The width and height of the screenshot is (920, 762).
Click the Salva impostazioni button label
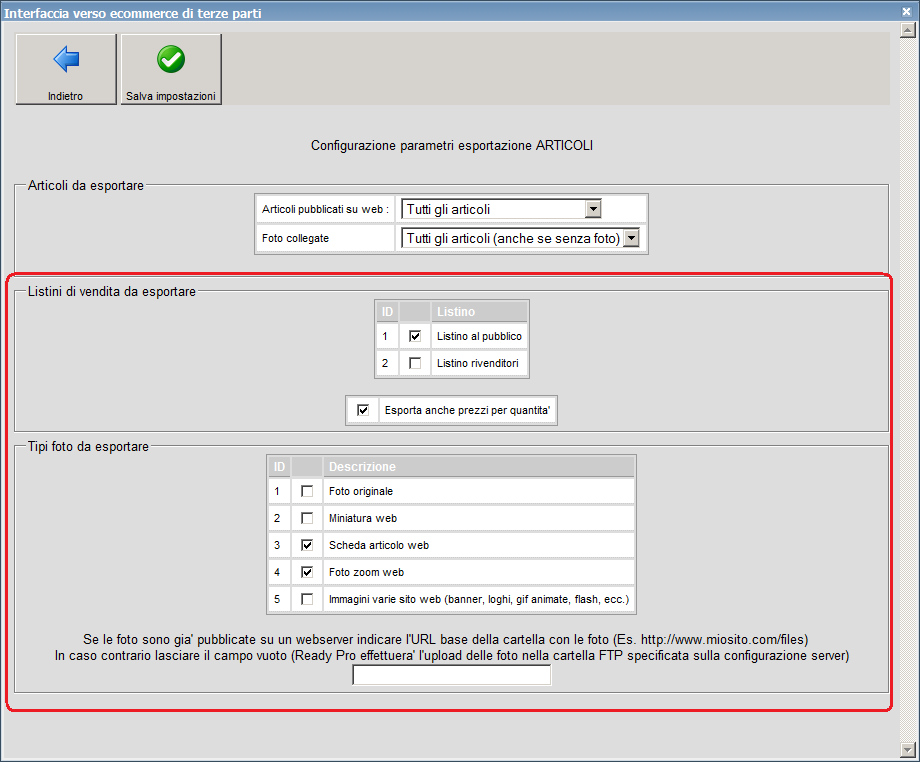[x=171, y=96]
